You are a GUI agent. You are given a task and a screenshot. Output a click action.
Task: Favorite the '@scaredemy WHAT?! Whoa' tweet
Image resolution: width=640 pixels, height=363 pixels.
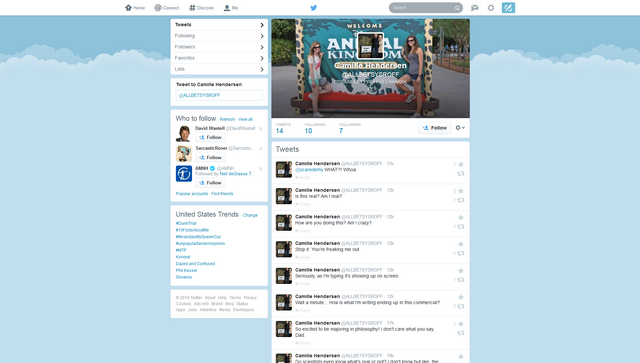pos(461,164)
